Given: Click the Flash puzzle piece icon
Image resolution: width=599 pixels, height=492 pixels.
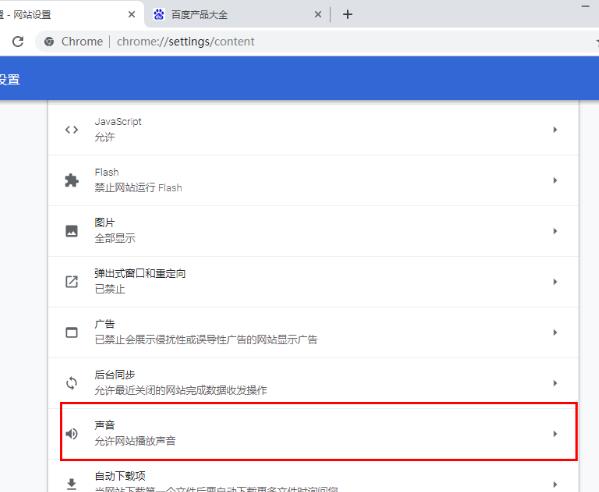Looking at the screenshot, I should [71, 180].
